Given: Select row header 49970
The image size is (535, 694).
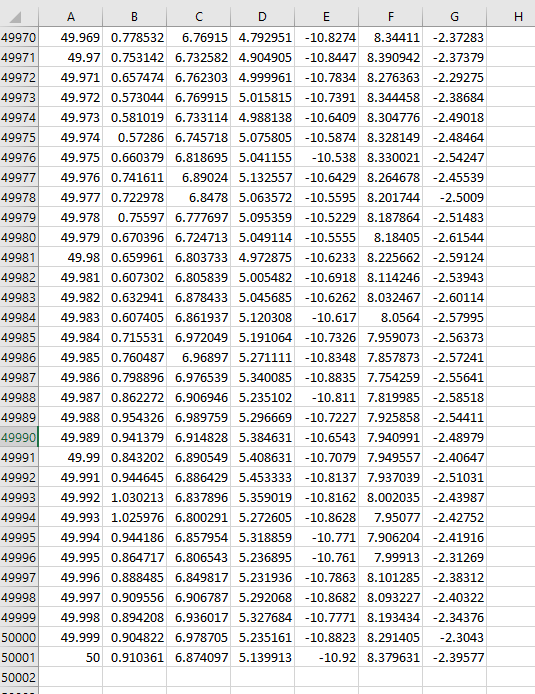Looking at the screenshot, I should [19, 38].
